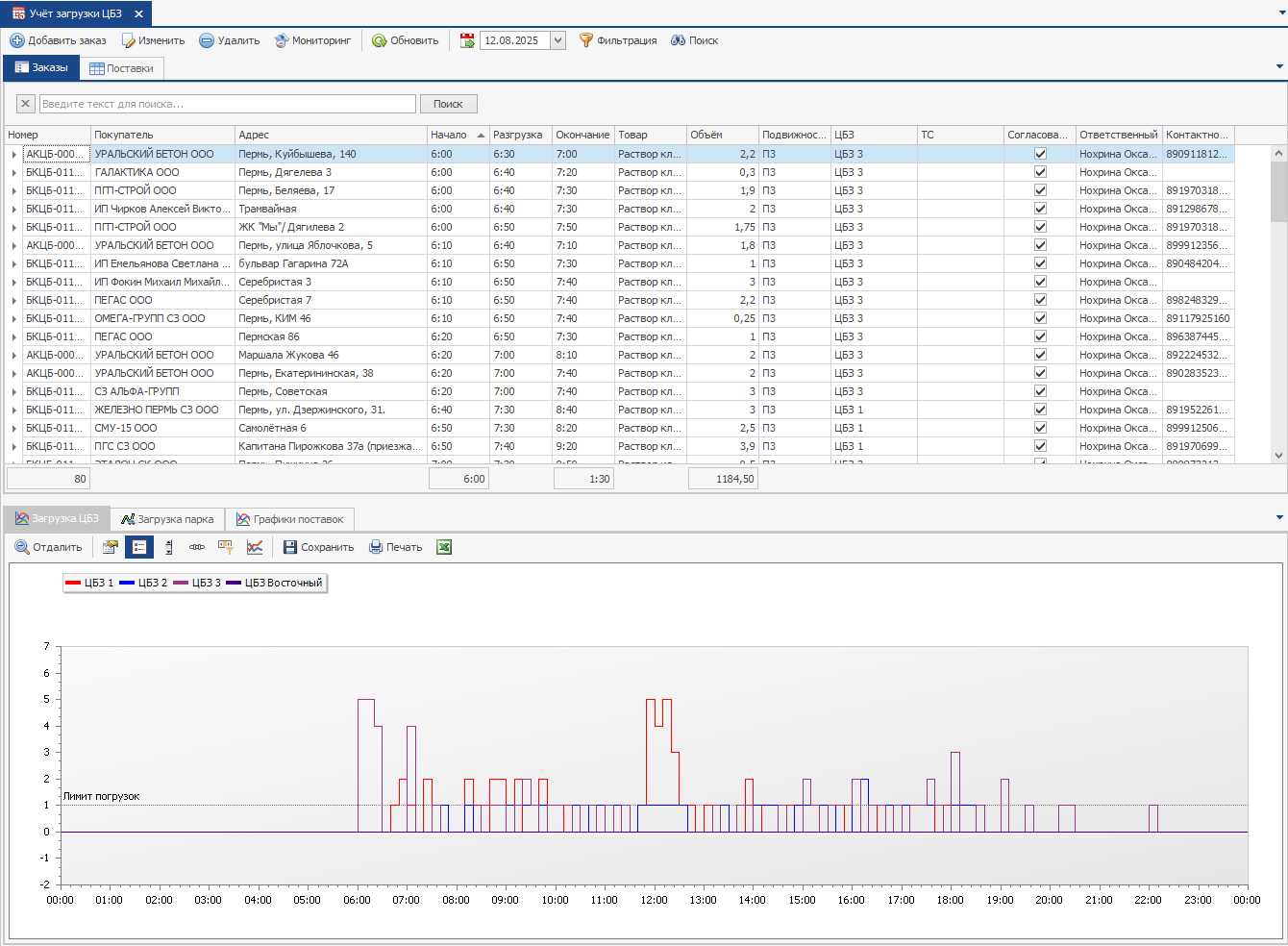Click the search text input field
Viewport: 1288px width, 946px height.
(227, 104)
